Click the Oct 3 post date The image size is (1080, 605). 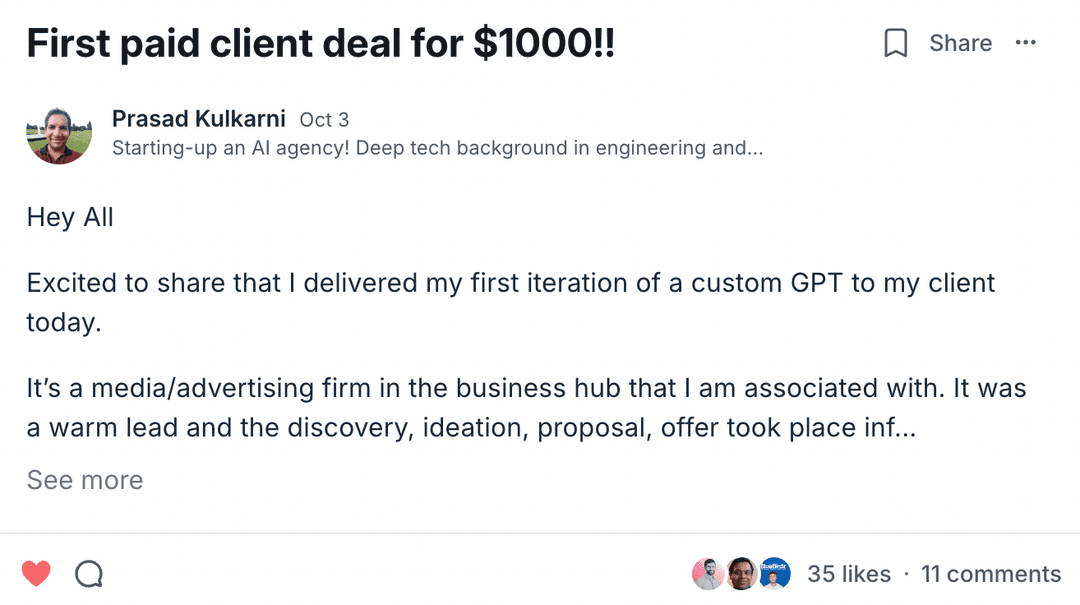click(324, 120)
